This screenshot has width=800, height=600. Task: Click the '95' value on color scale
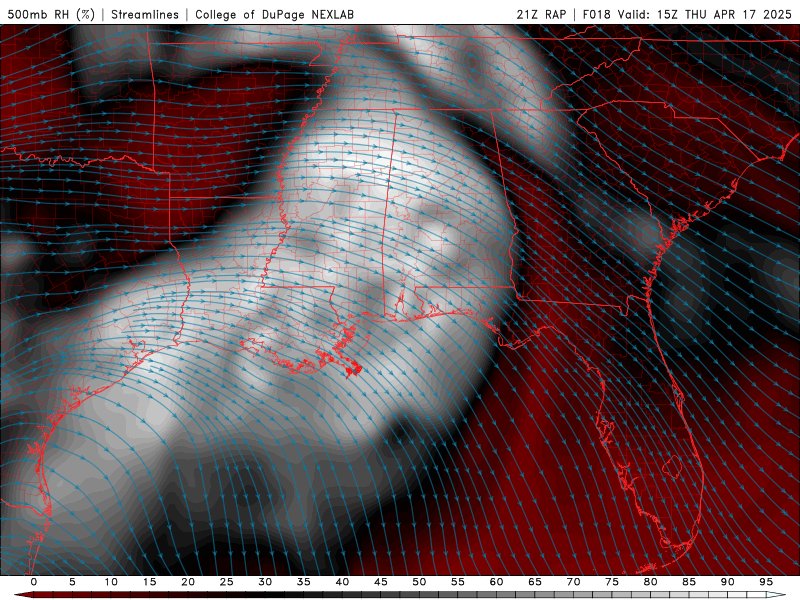(x=766, y=582)
